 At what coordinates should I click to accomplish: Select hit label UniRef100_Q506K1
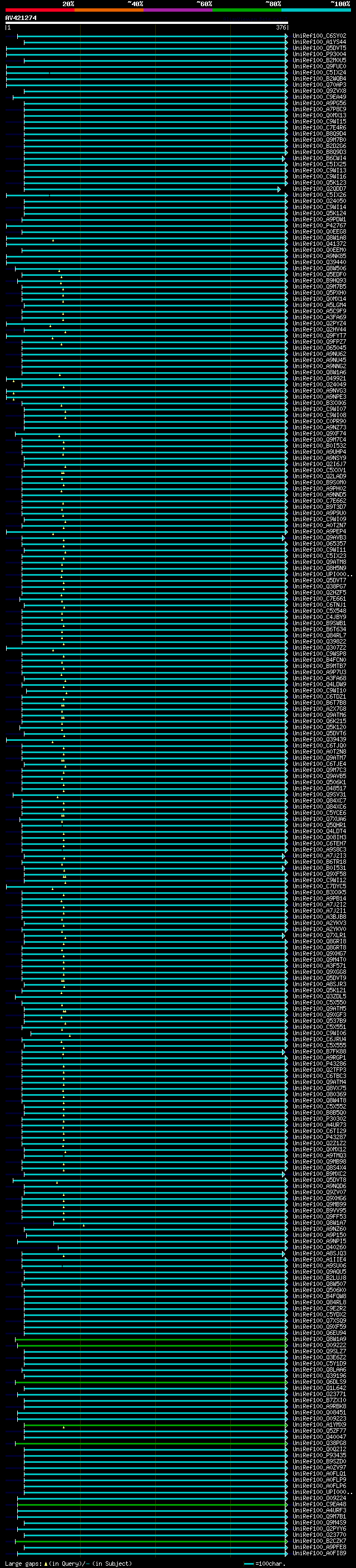click(319, 783)
